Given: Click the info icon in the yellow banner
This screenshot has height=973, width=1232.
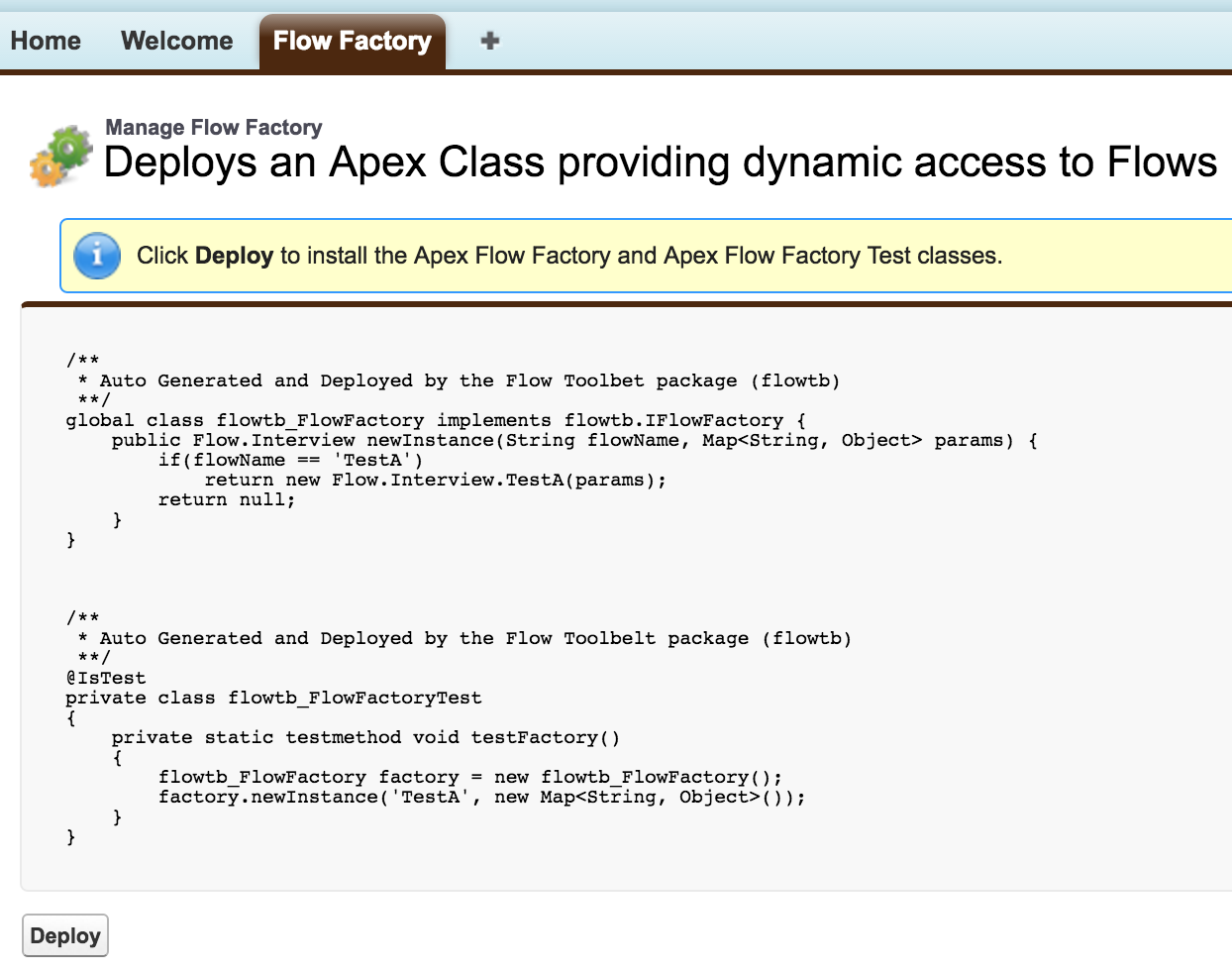Looking at the screenshot, I should [x=96, y=255].
